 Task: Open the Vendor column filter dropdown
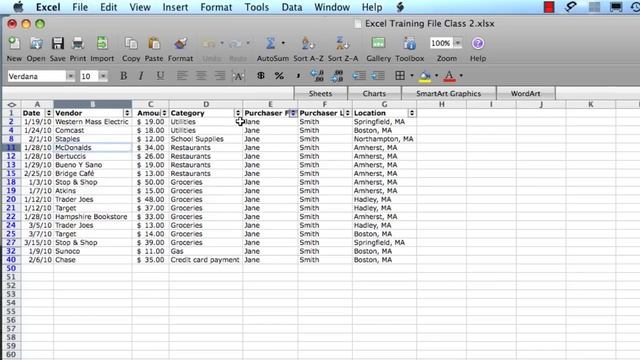click(127, 113)
